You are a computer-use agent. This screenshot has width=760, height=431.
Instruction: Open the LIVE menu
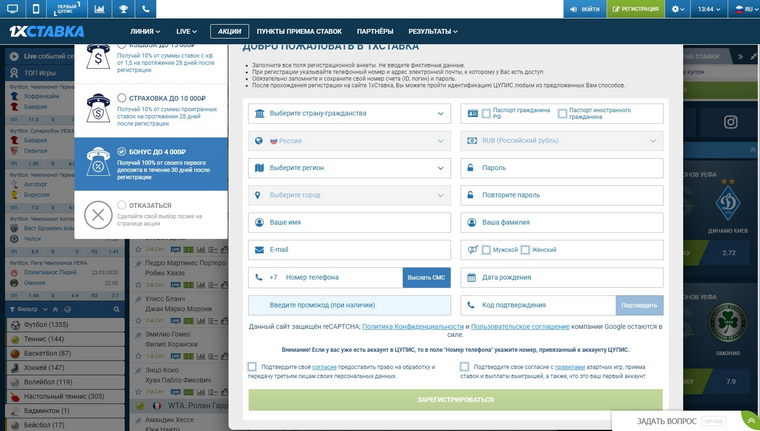[x=186, y=32]
